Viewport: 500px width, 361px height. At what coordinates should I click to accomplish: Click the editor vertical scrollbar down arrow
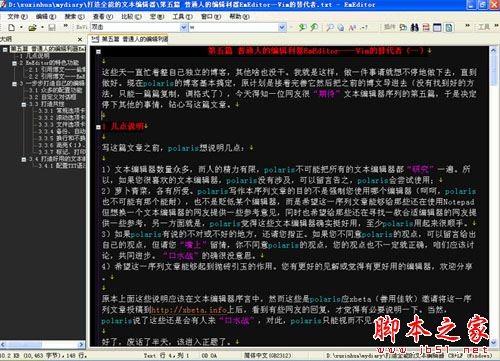pyautogui.click(x=493, y=342)
